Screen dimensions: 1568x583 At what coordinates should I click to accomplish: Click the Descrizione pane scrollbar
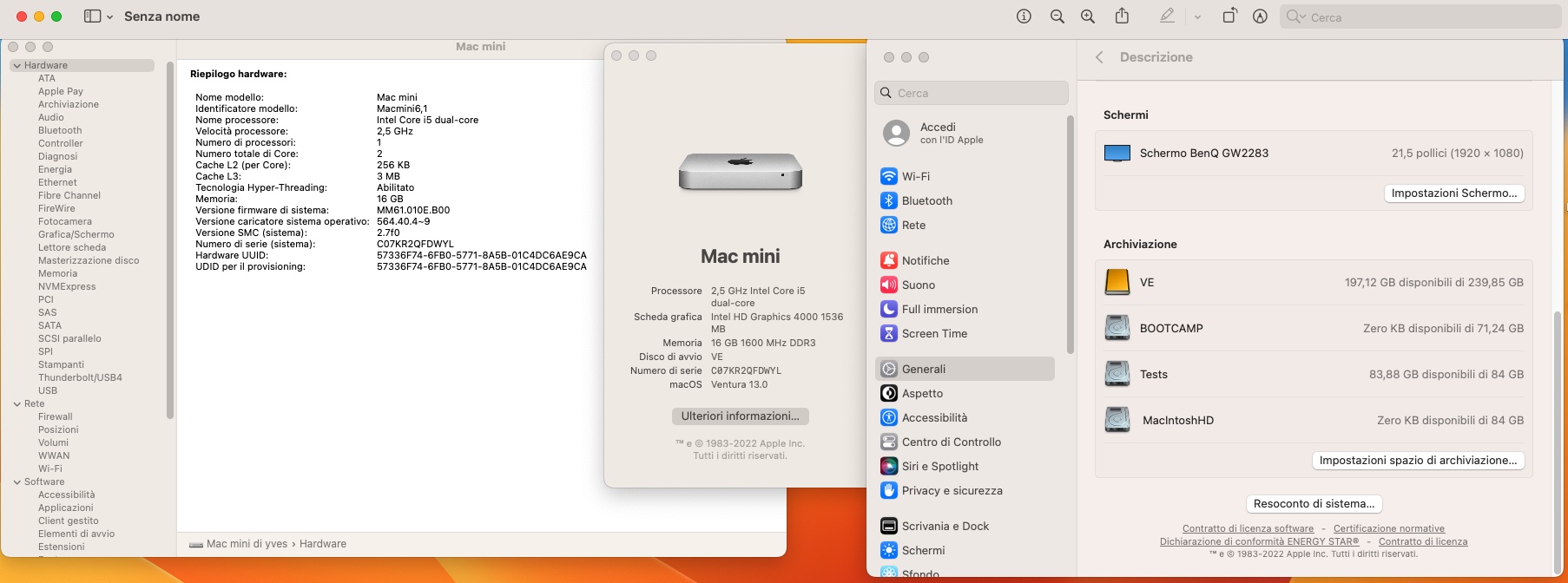[x=1557, y=442]
